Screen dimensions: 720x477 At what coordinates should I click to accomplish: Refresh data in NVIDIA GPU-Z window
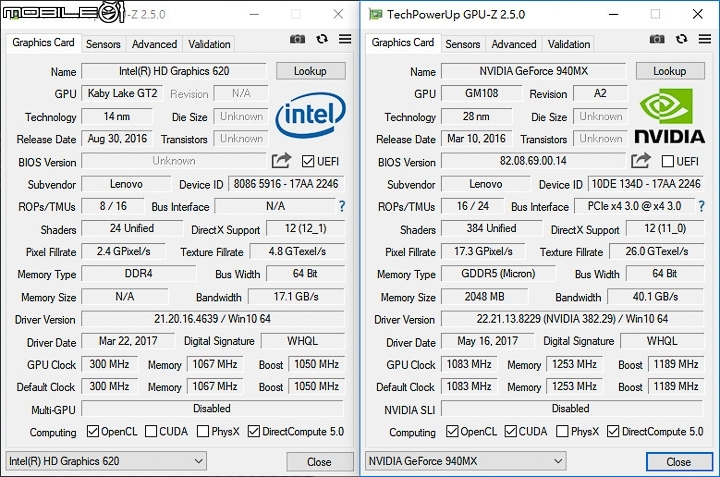[681, 39]
